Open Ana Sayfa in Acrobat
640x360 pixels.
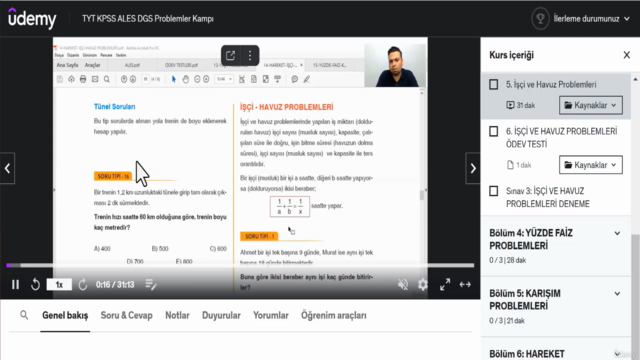67,65
